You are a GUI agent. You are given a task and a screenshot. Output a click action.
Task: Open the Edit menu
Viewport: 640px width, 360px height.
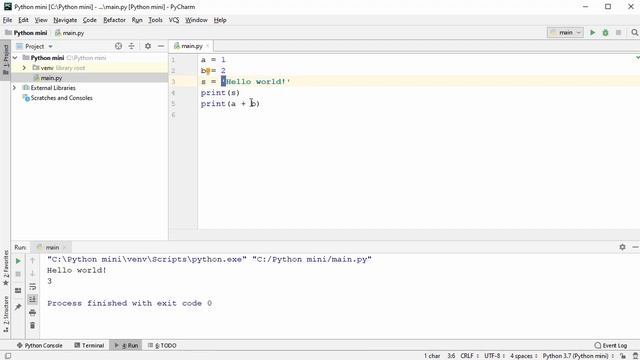(x=23, y=20)
